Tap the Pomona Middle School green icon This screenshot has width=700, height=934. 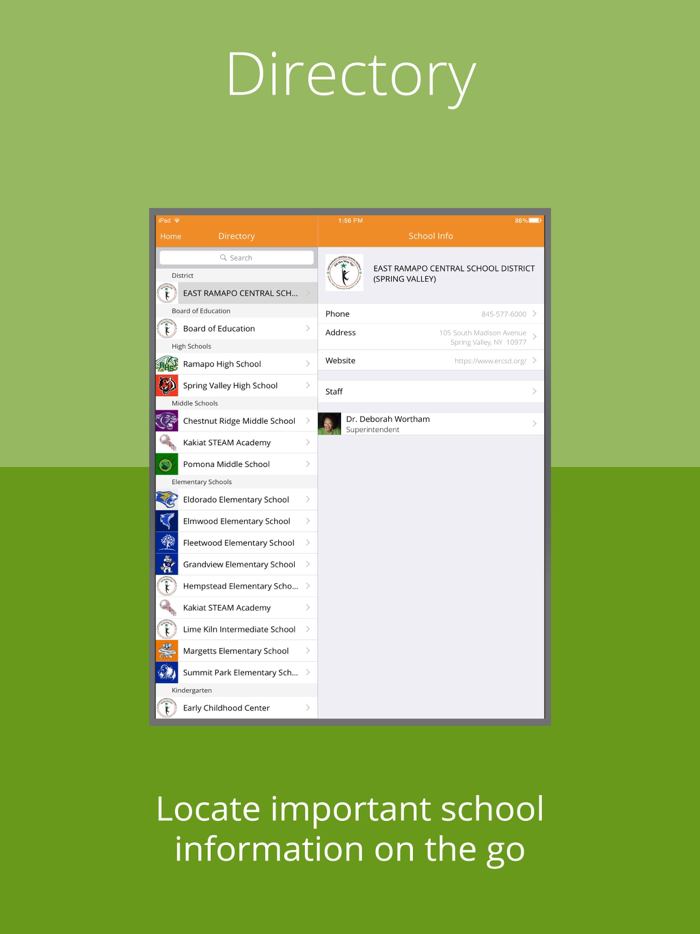click(x=167, y=464)
